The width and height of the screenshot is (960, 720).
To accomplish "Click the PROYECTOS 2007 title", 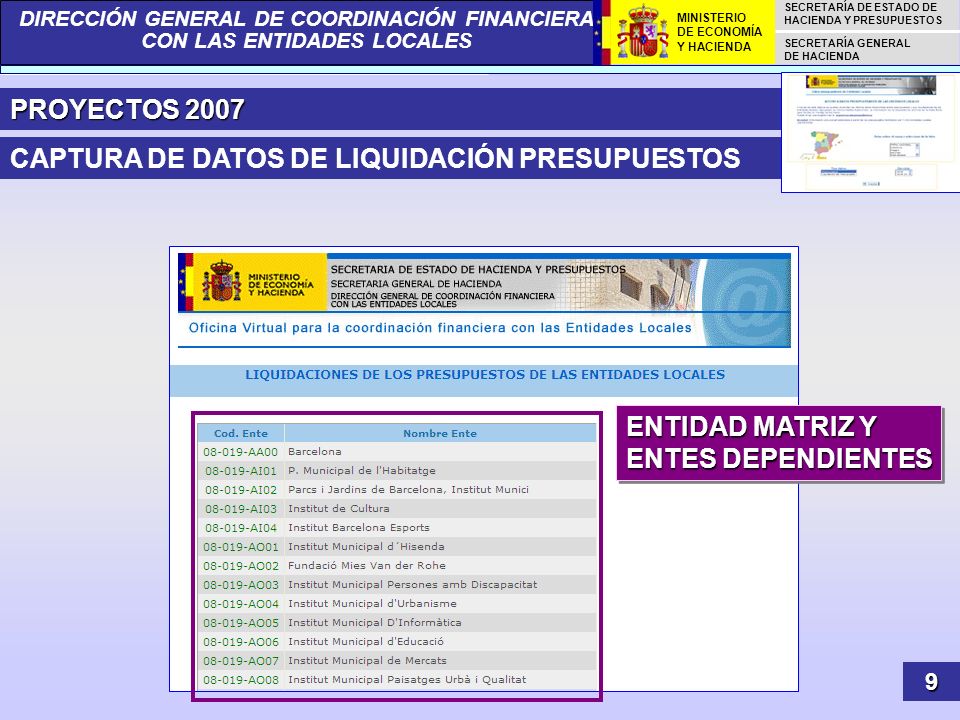I will click(127, 109).
